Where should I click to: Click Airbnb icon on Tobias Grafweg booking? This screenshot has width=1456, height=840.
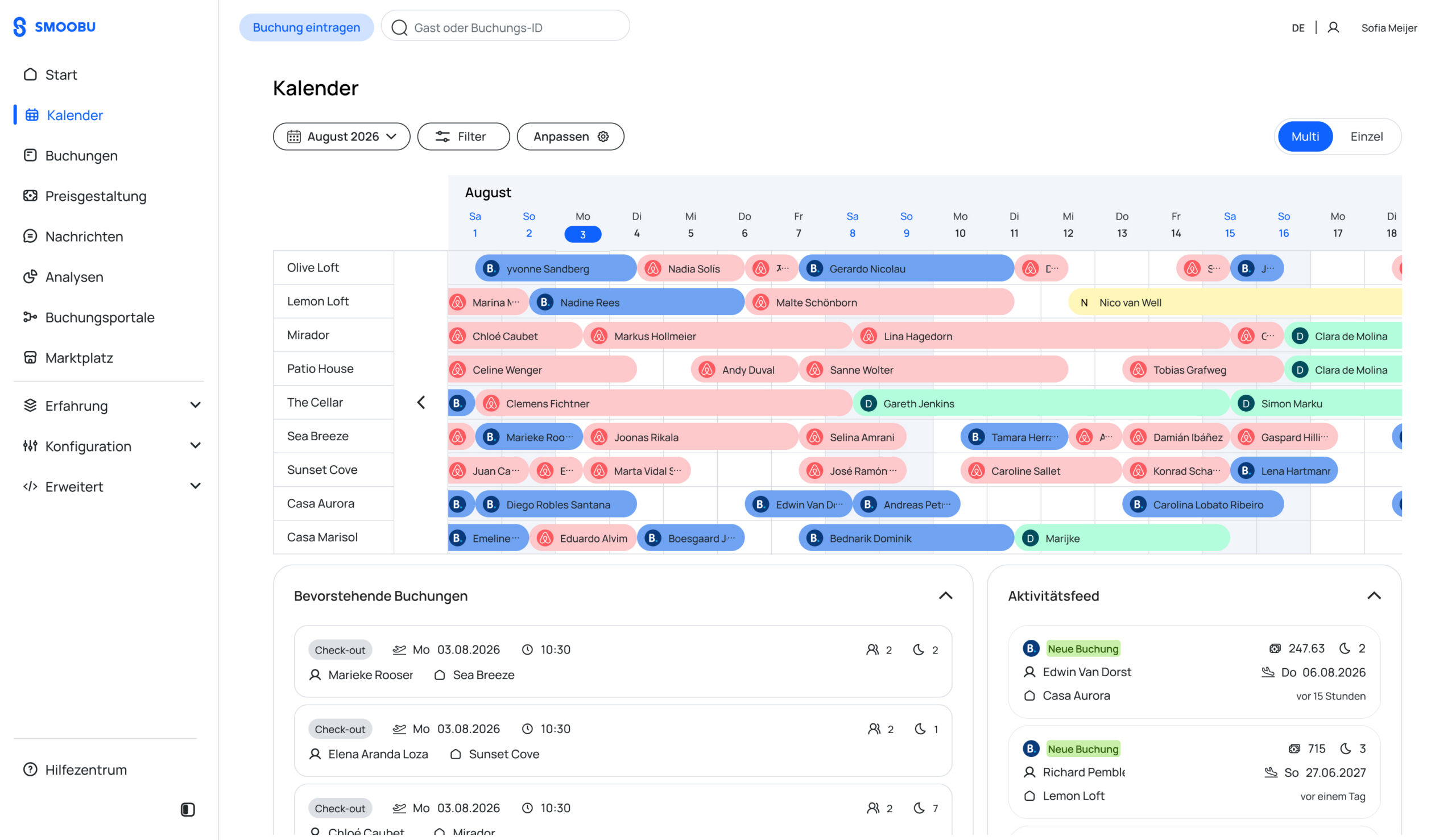click(1138, 370)
